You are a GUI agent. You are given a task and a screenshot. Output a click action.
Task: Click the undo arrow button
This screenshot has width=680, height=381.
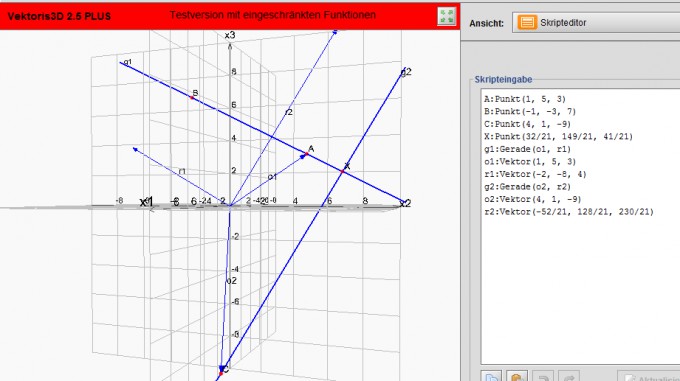[543, 377]
